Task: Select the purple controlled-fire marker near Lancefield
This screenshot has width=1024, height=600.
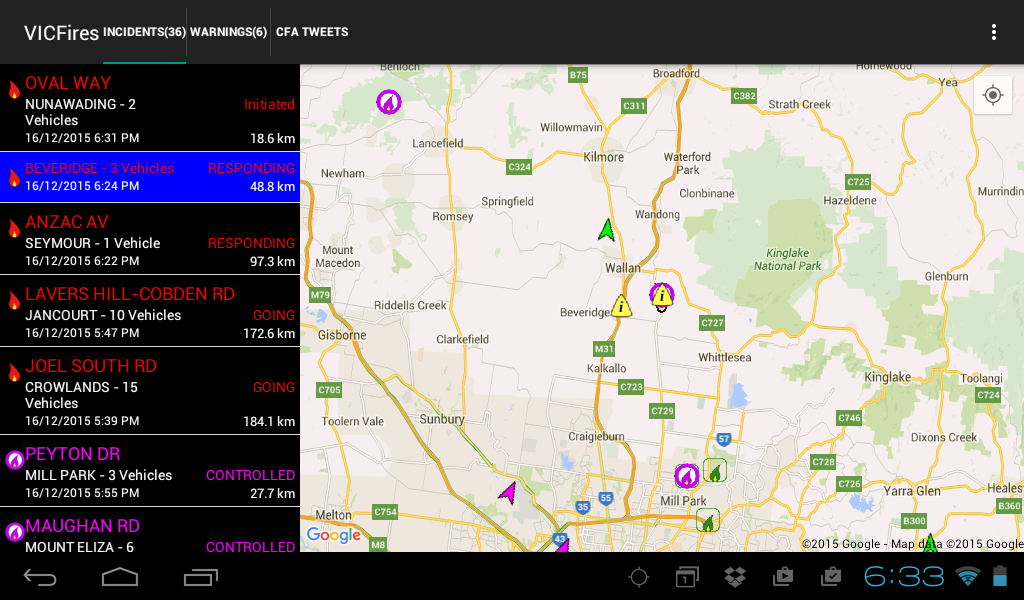Action: pyautogui.click(x=389, y=102)
